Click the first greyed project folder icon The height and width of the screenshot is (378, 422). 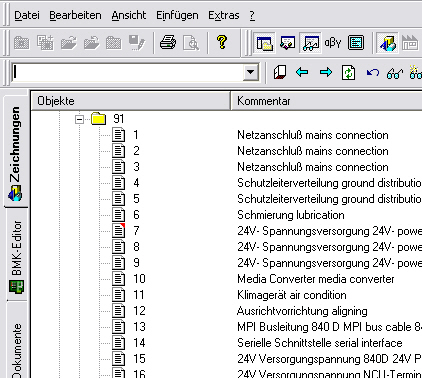coord(22,43)
